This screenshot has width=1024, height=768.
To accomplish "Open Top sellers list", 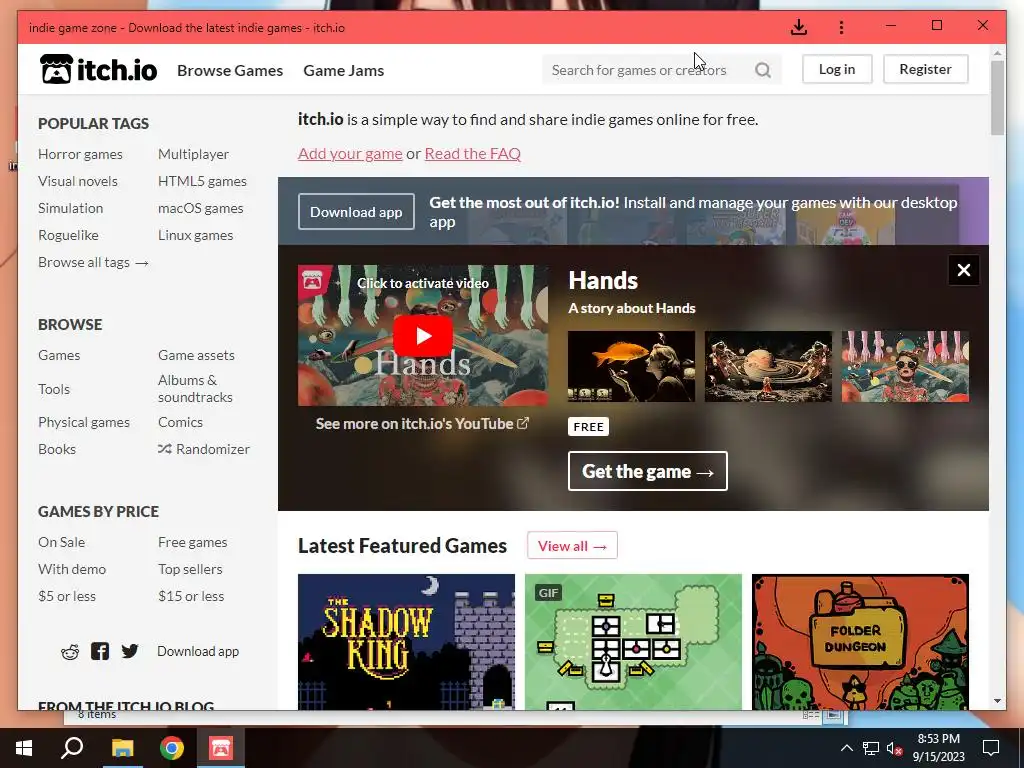I will click(190, 569).
